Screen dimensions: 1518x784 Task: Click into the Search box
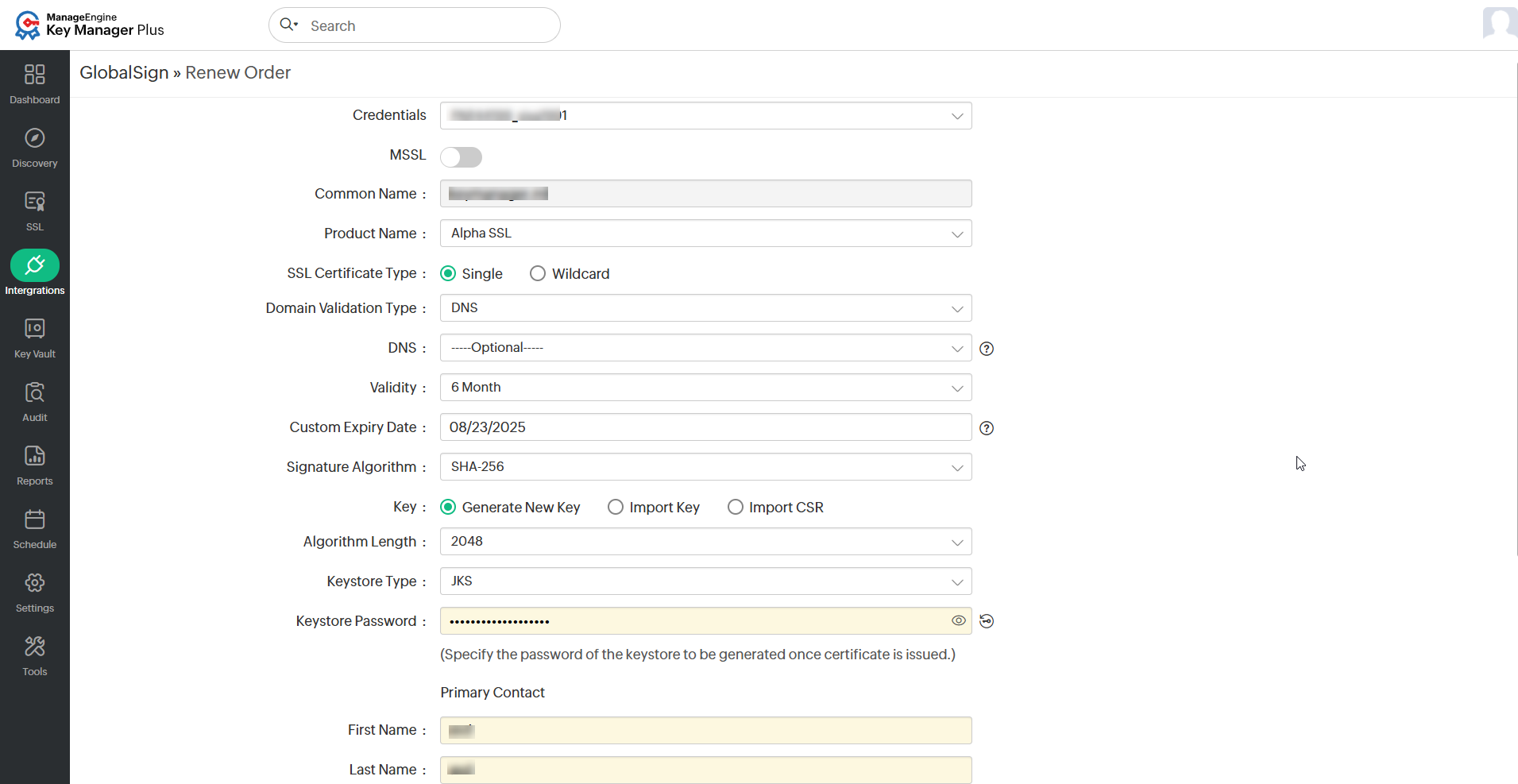[415, 25]
